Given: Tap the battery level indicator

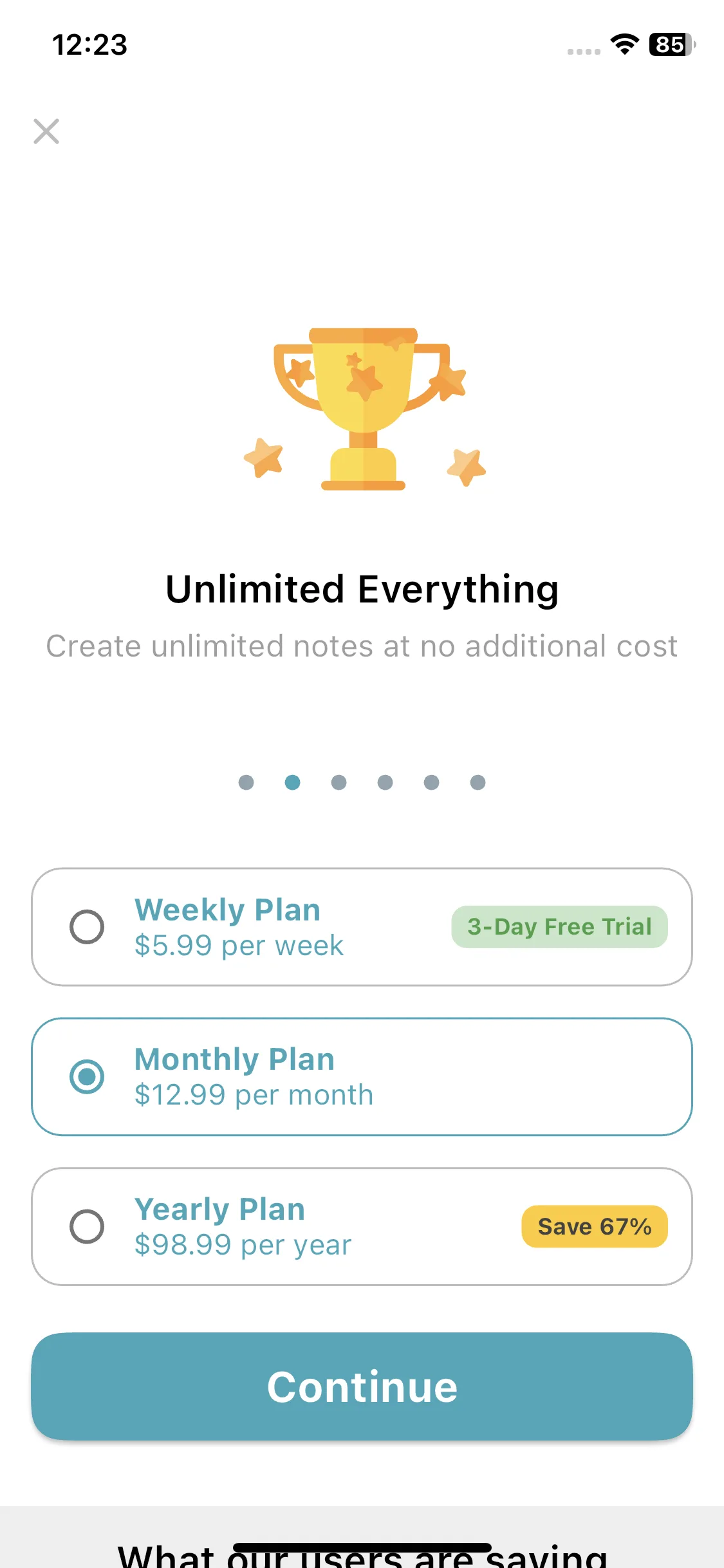Looking at the screenshot, I should coord(672,44).
